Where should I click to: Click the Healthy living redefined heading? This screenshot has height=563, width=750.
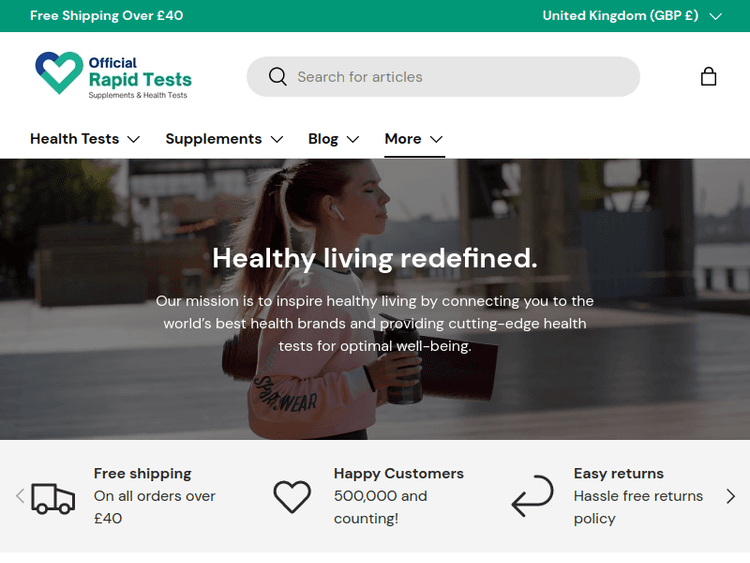pyautogui.click(x=375, y=258)
